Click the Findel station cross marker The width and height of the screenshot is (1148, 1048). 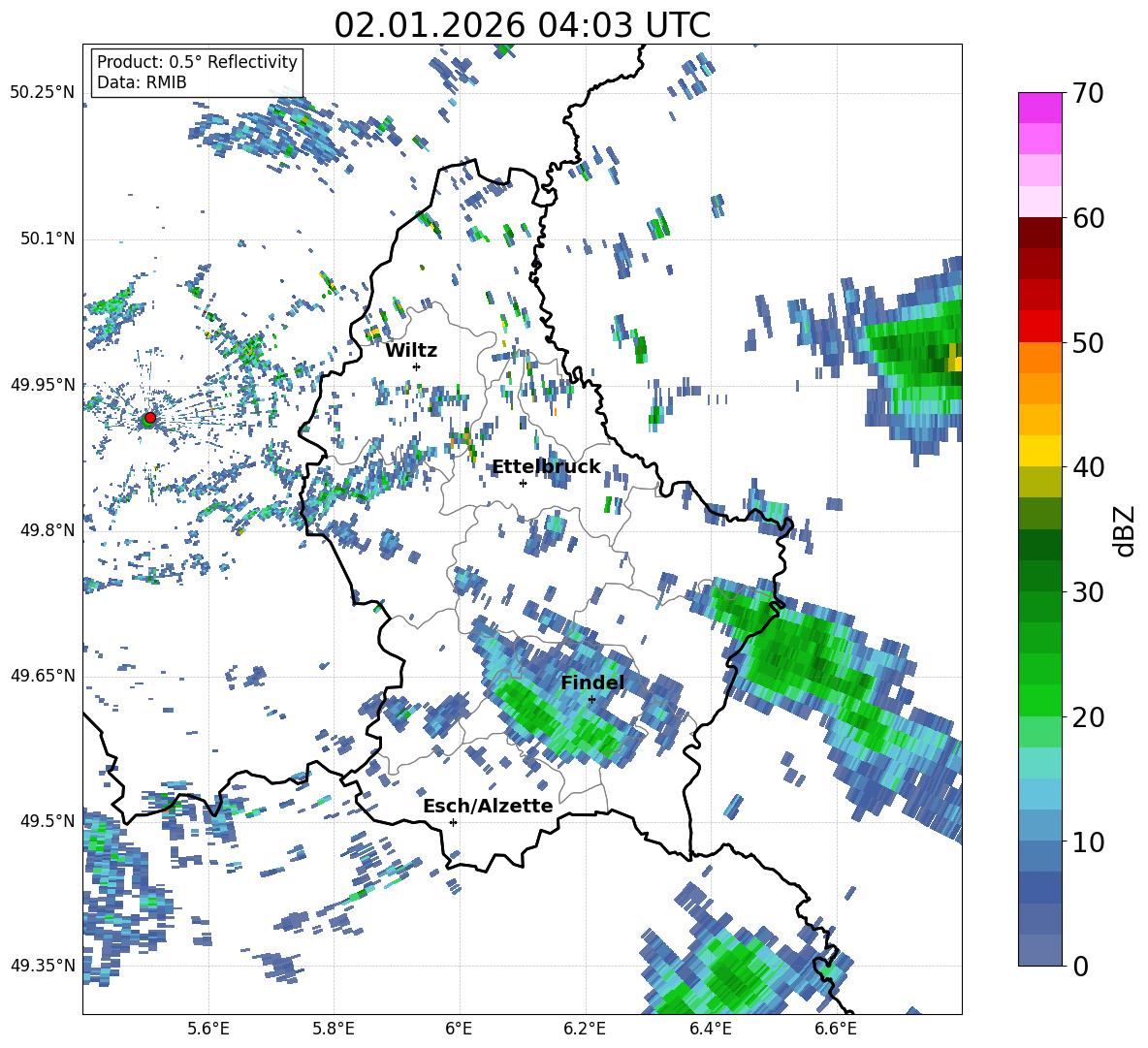pos(591,700)
